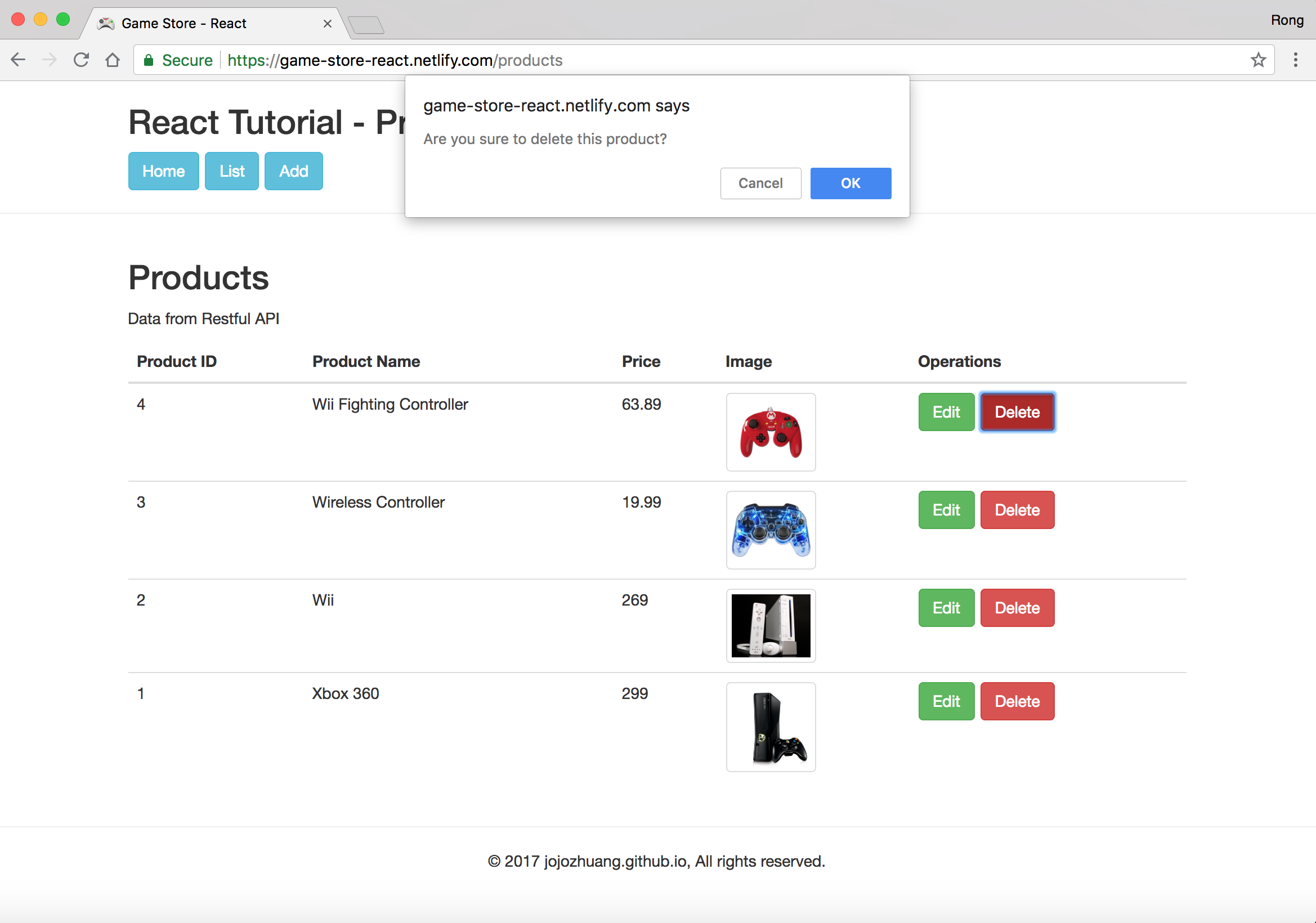Screen dimensions: 1316x923
Task: Cancel the delete confirmation dialog
Action: pyautogui.click(x=760, y=183)
